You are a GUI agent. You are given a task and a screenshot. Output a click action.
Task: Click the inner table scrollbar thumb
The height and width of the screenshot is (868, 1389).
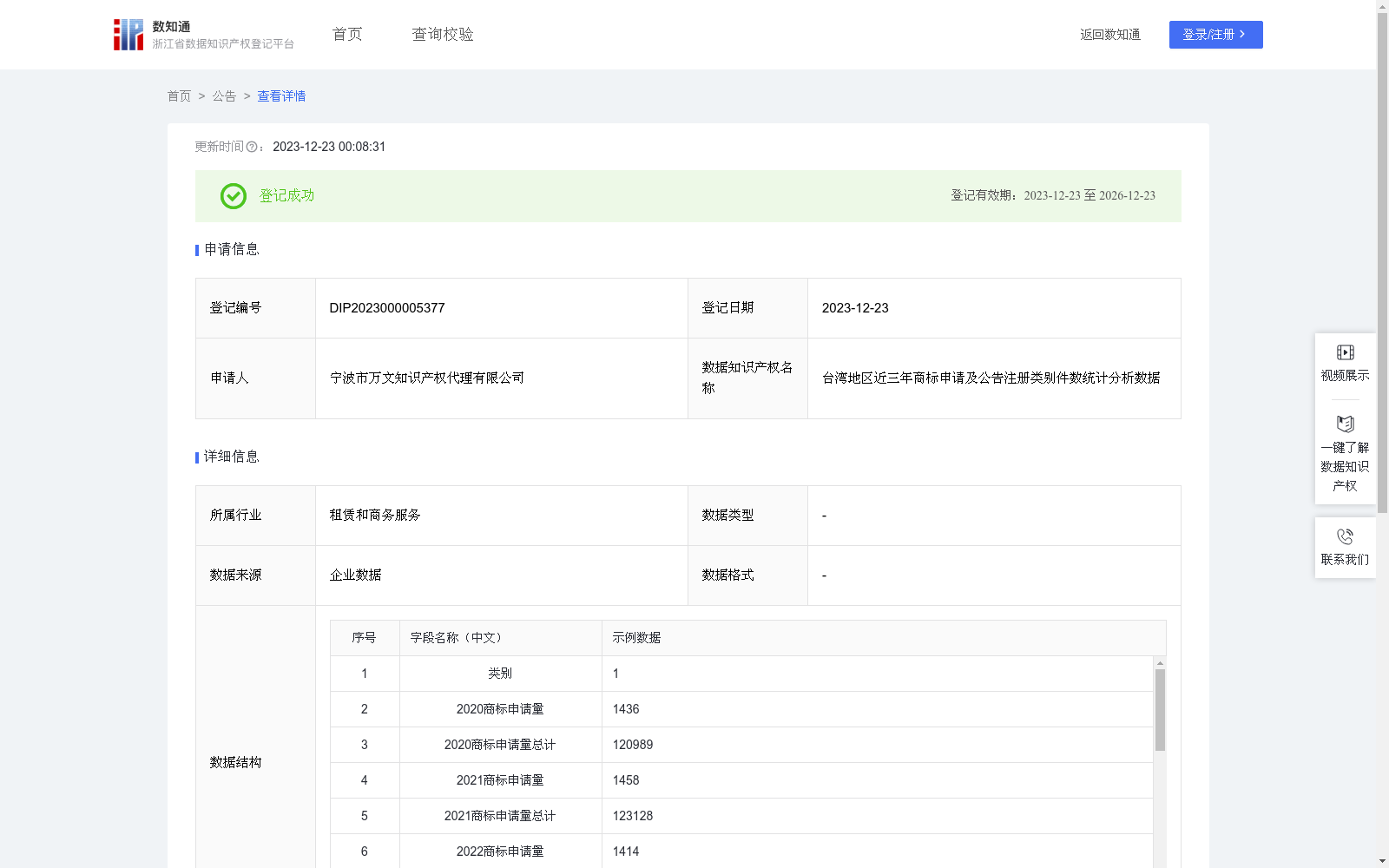1160,709
